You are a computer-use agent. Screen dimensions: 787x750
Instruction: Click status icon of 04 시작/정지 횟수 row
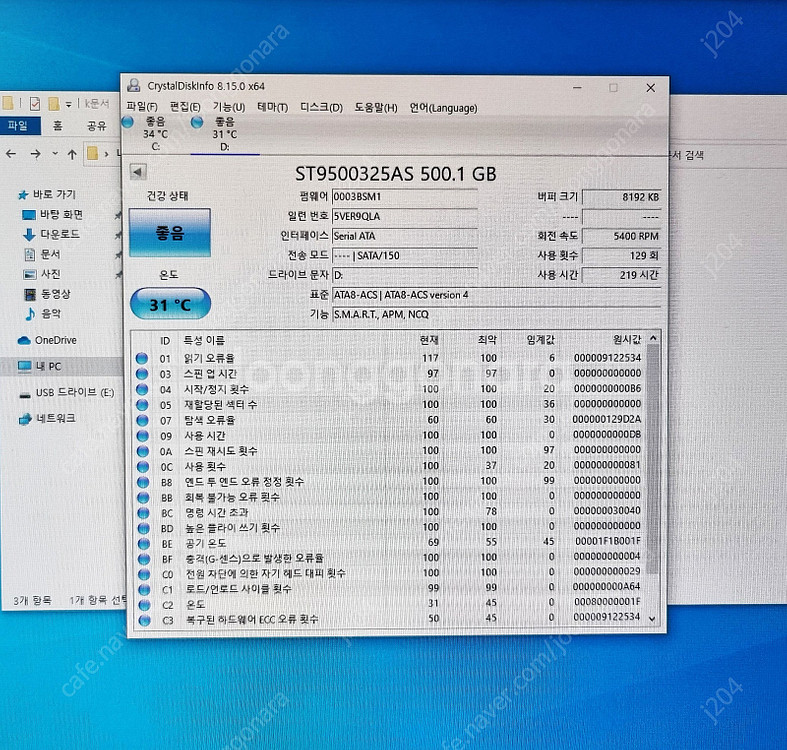coord(143,389)
